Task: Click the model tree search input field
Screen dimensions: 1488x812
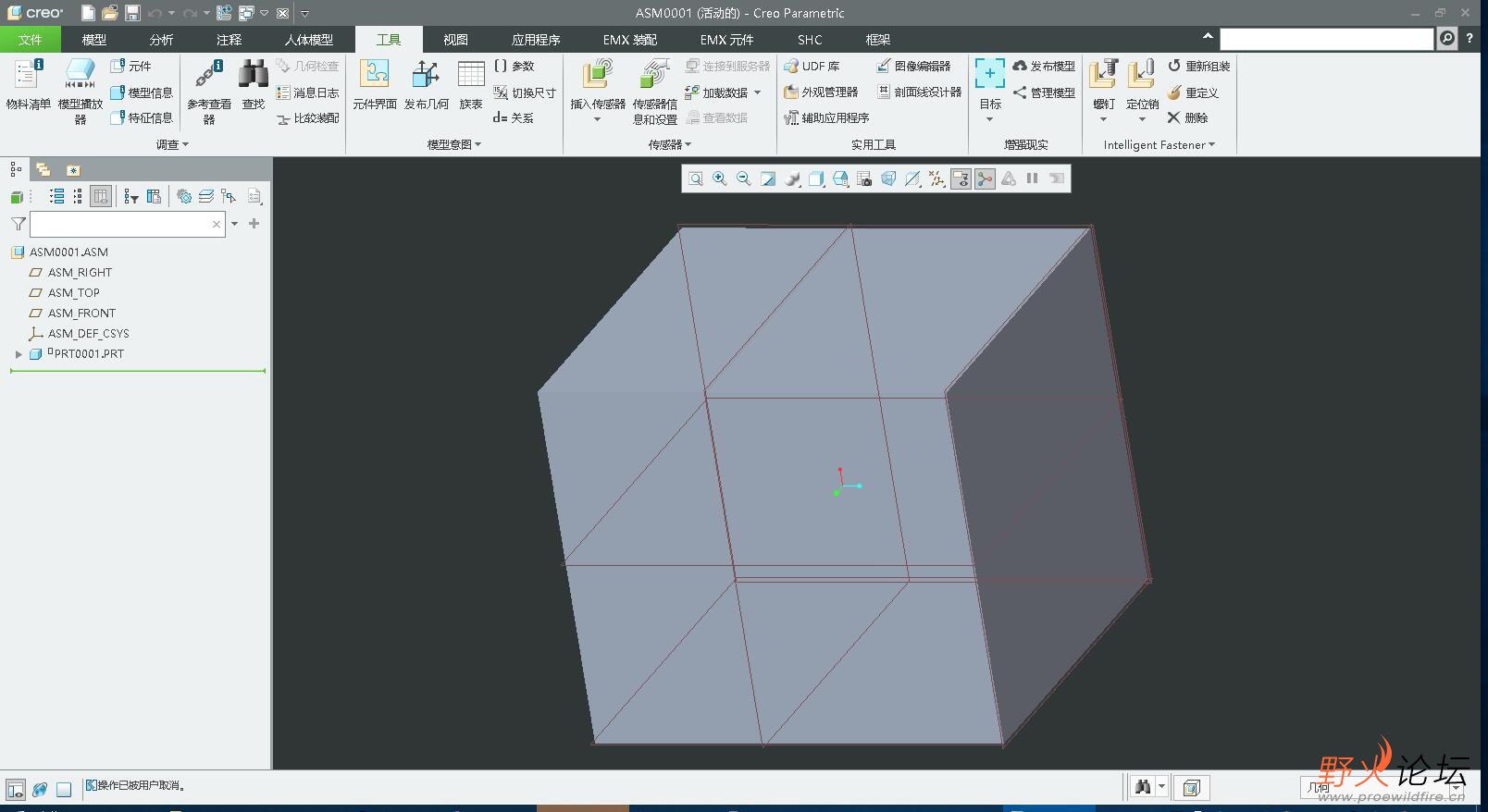Action: 127,224
